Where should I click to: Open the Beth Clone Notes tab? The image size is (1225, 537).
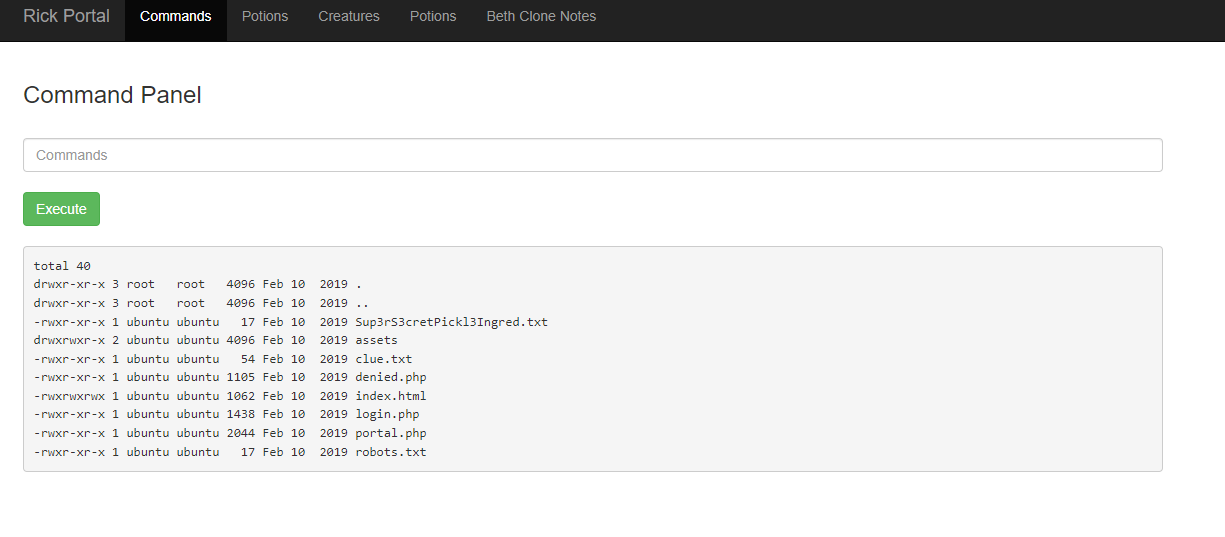[541, 16]
